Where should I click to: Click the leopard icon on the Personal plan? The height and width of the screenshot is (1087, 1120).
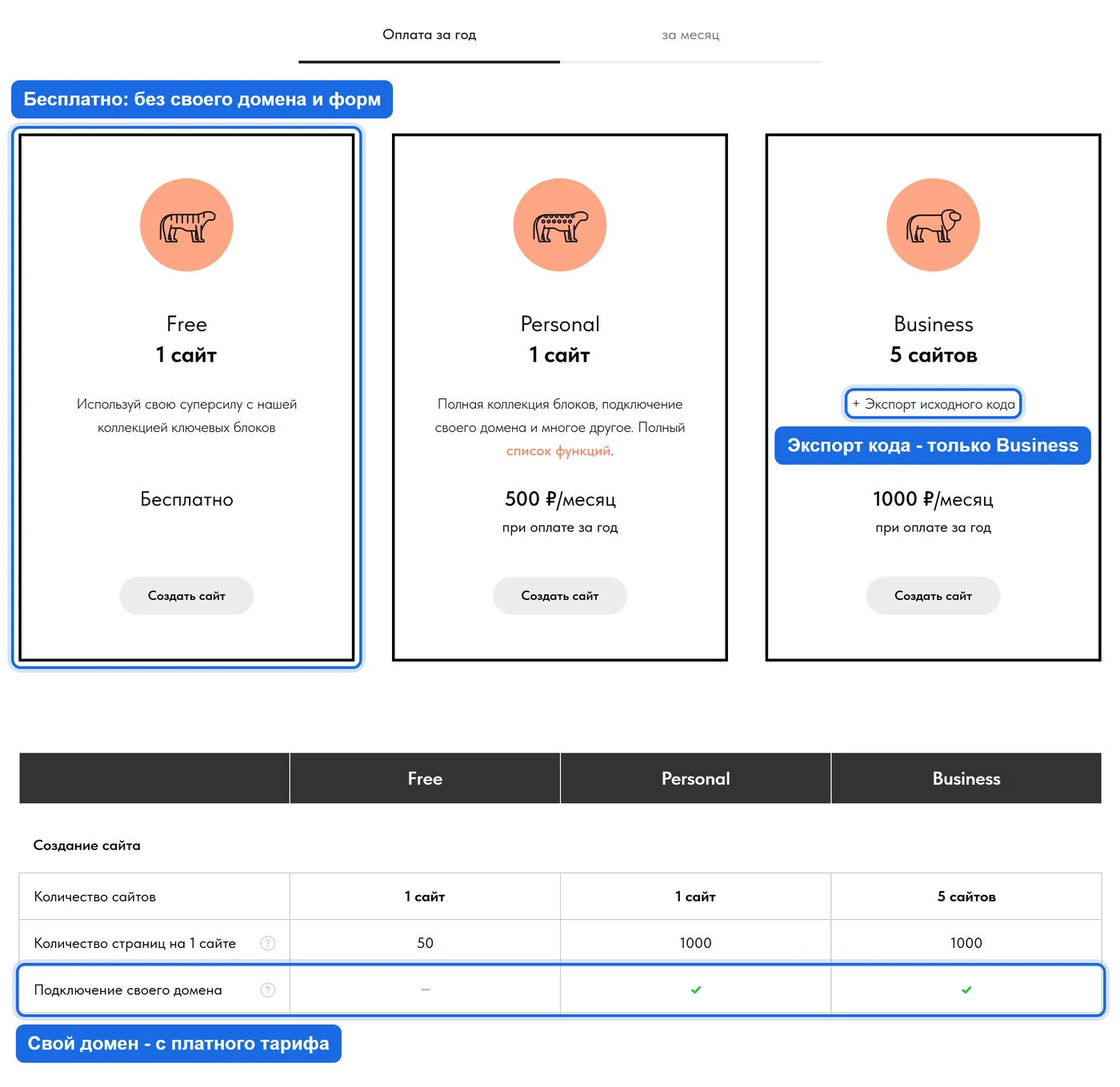(x=560, y=225)
